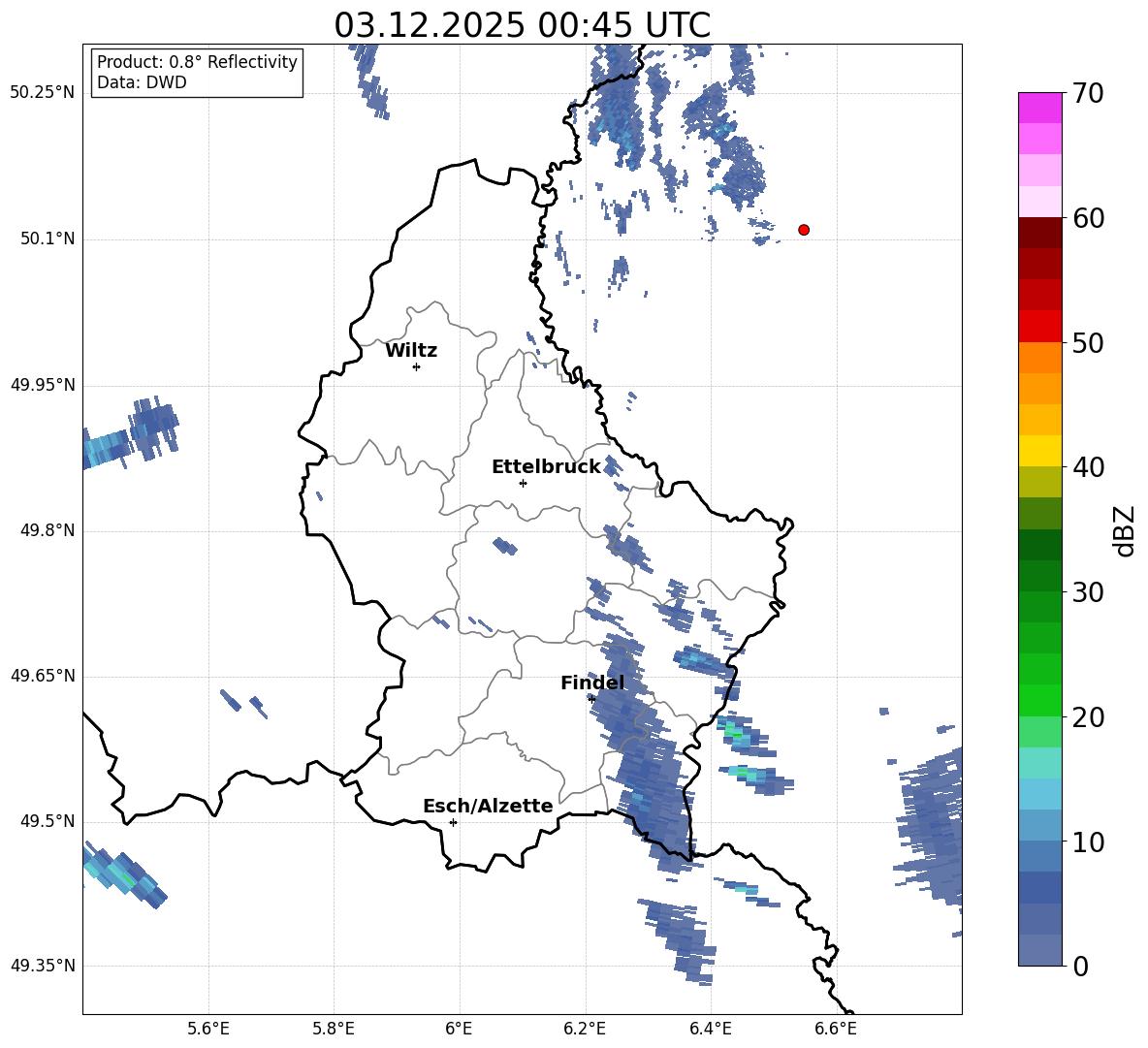The image size is (1148, 1048).
Task: Pick the yellow colorbar segment just above 40
Action: (1039, 451)
